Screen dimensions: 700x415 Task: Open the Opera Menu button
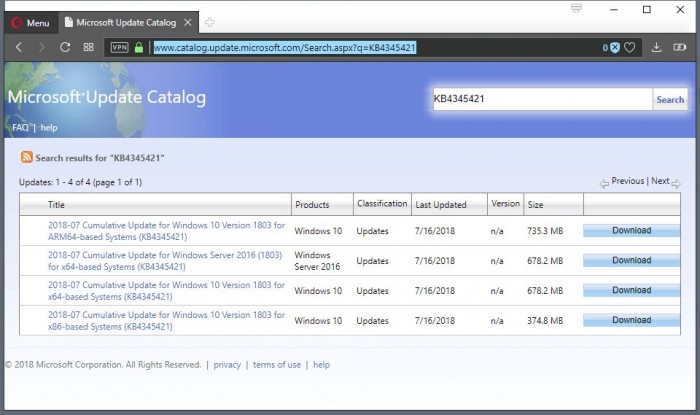(30, 23)
